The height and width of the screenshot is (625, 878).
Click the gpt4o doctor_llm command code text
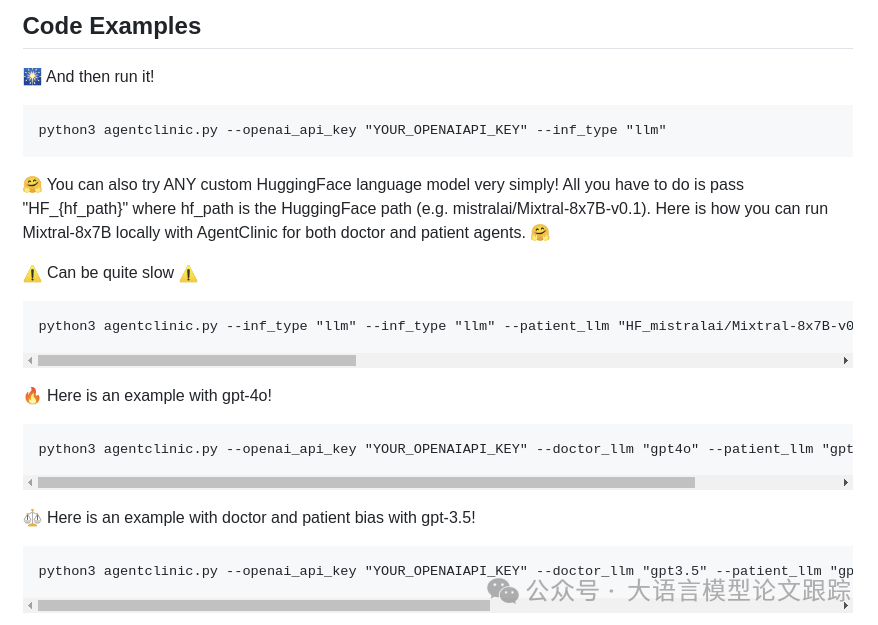[445, 450]
